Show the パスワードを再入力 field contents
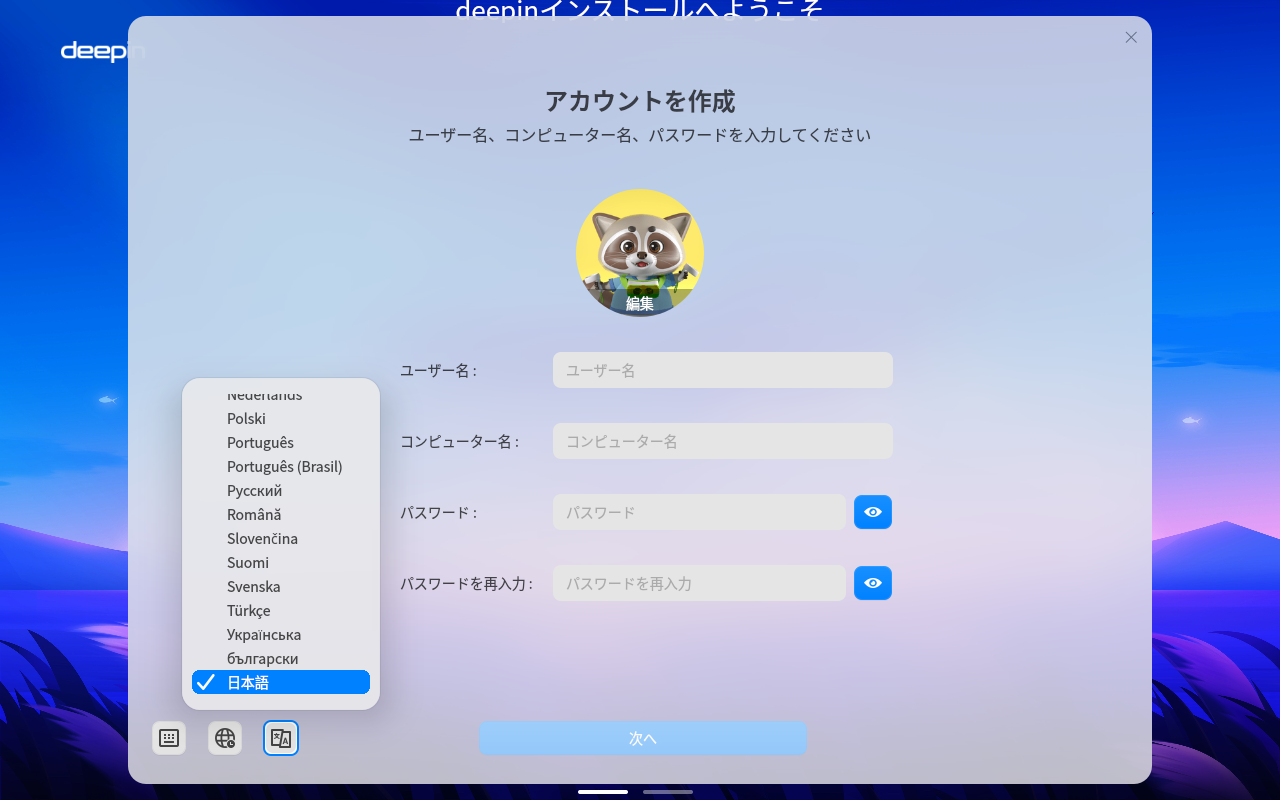Viewport: 1280px width, 800px height. (x=873, y=583)
